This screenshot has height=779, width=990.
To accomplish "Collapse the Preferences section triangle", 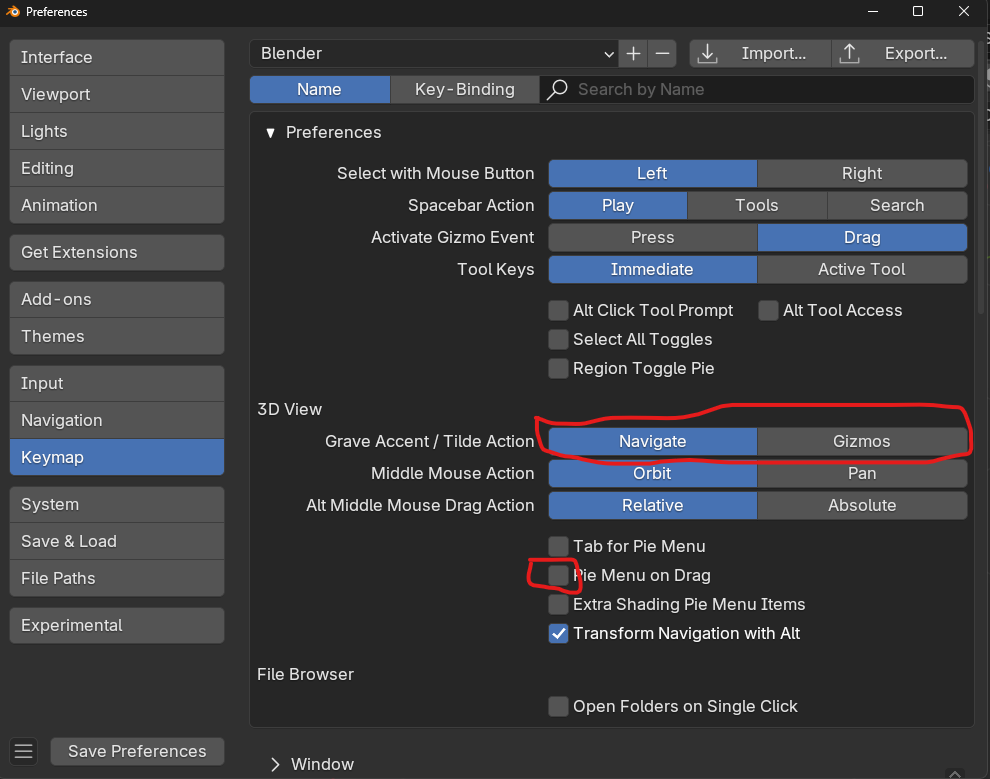I will pos(270,132).
